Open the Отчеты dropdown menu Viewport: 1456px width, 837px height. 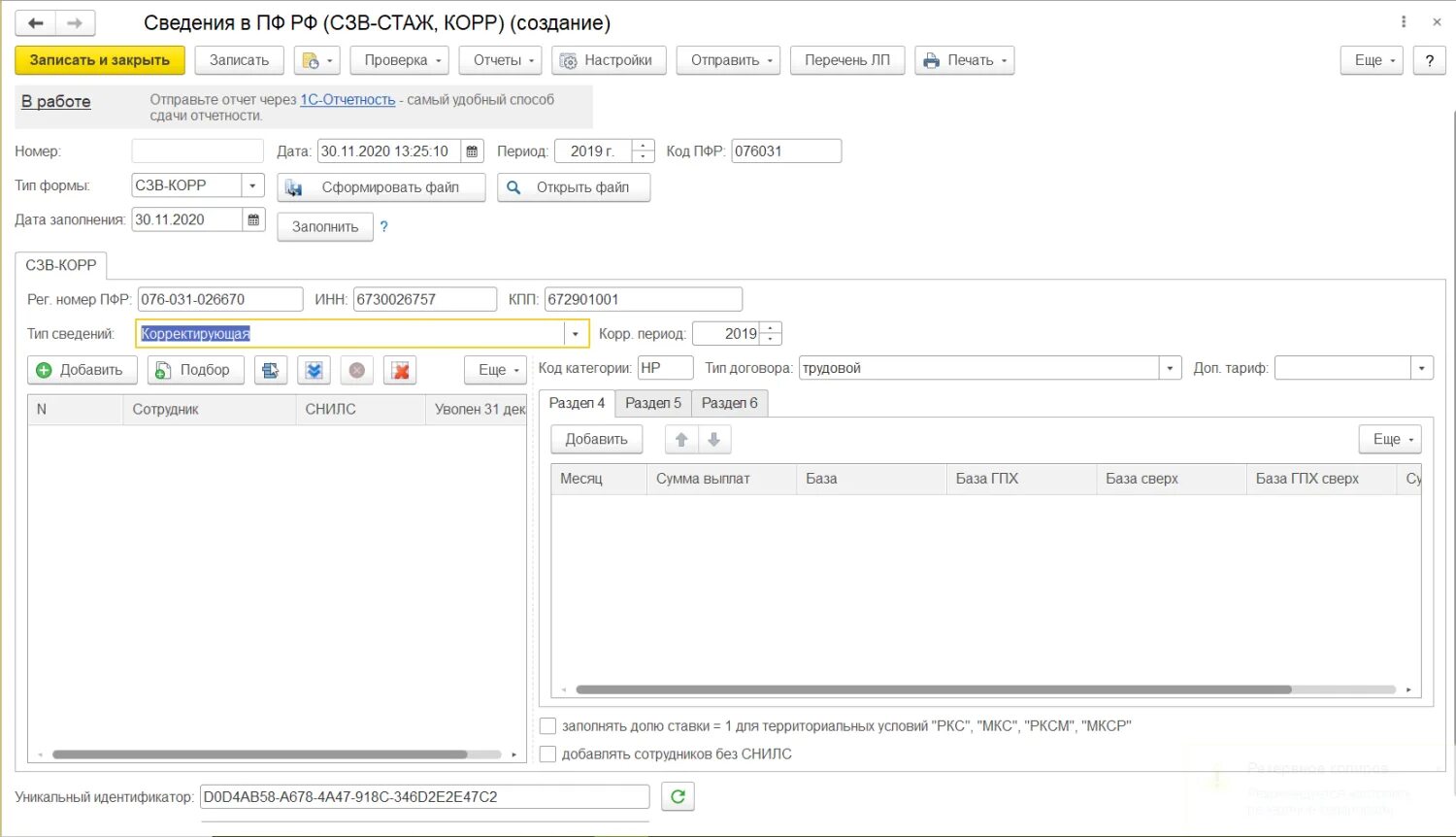point(501,60)
